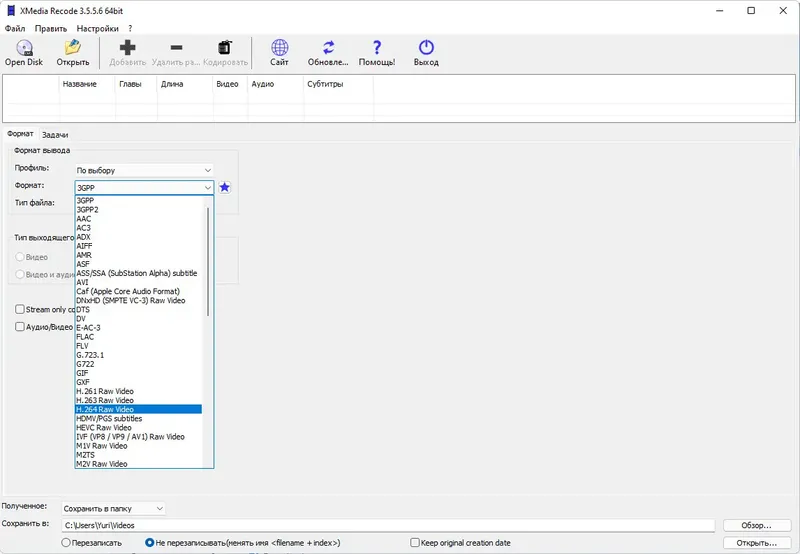Collapse the Формат combo box arrow
Viewport: 800px width, 554px height.
[208, 188]
